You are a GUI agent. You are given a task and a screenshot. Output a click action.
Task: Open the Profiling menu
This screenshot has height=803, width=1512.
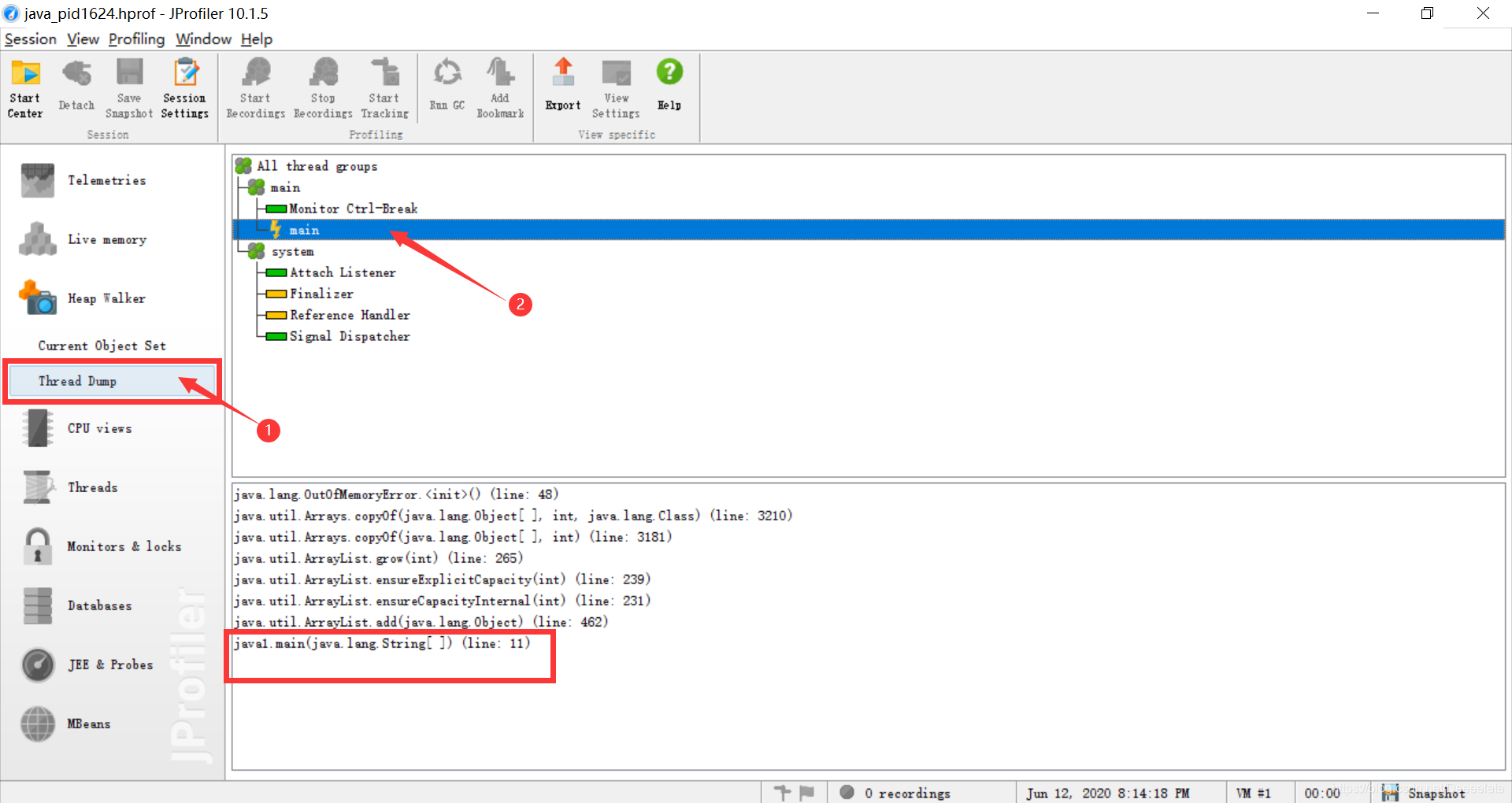136,39
